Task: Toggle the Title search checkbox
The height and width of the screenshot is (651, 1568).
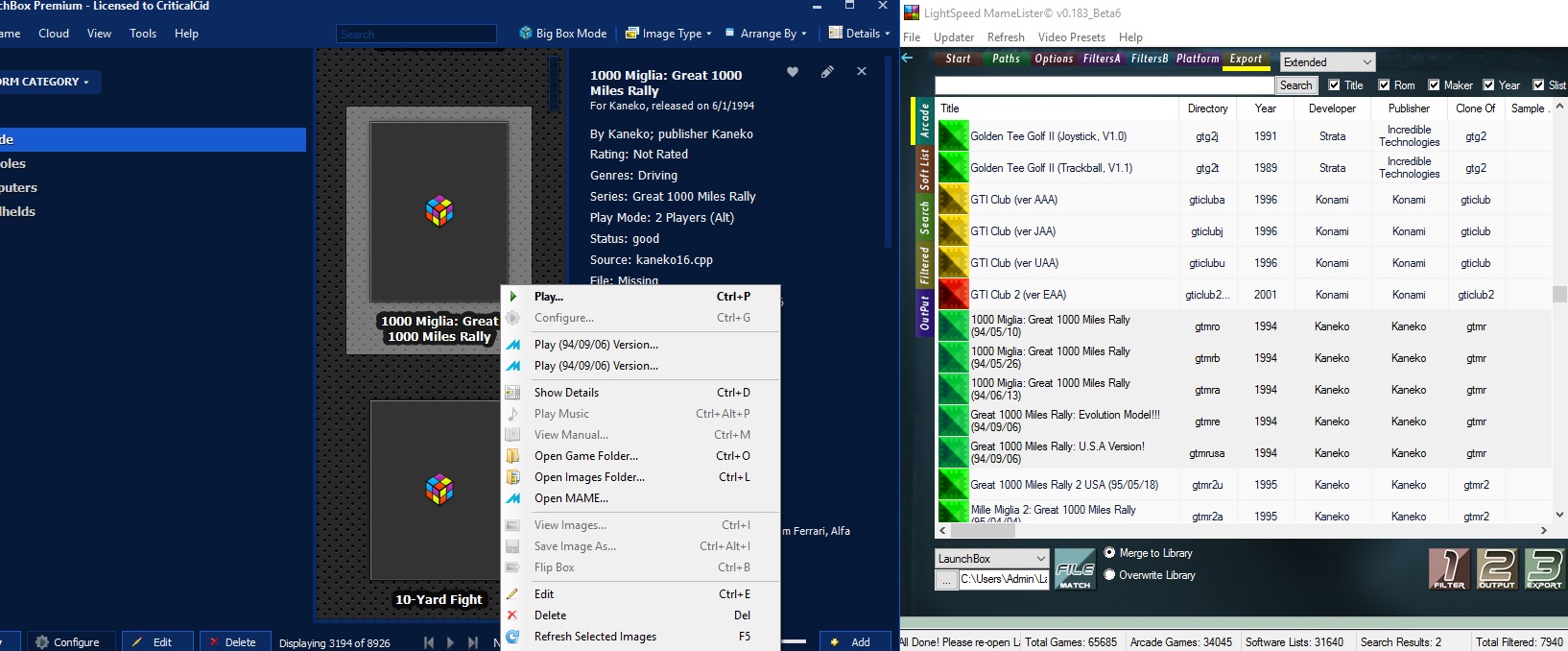Action: coord(1334,85)
